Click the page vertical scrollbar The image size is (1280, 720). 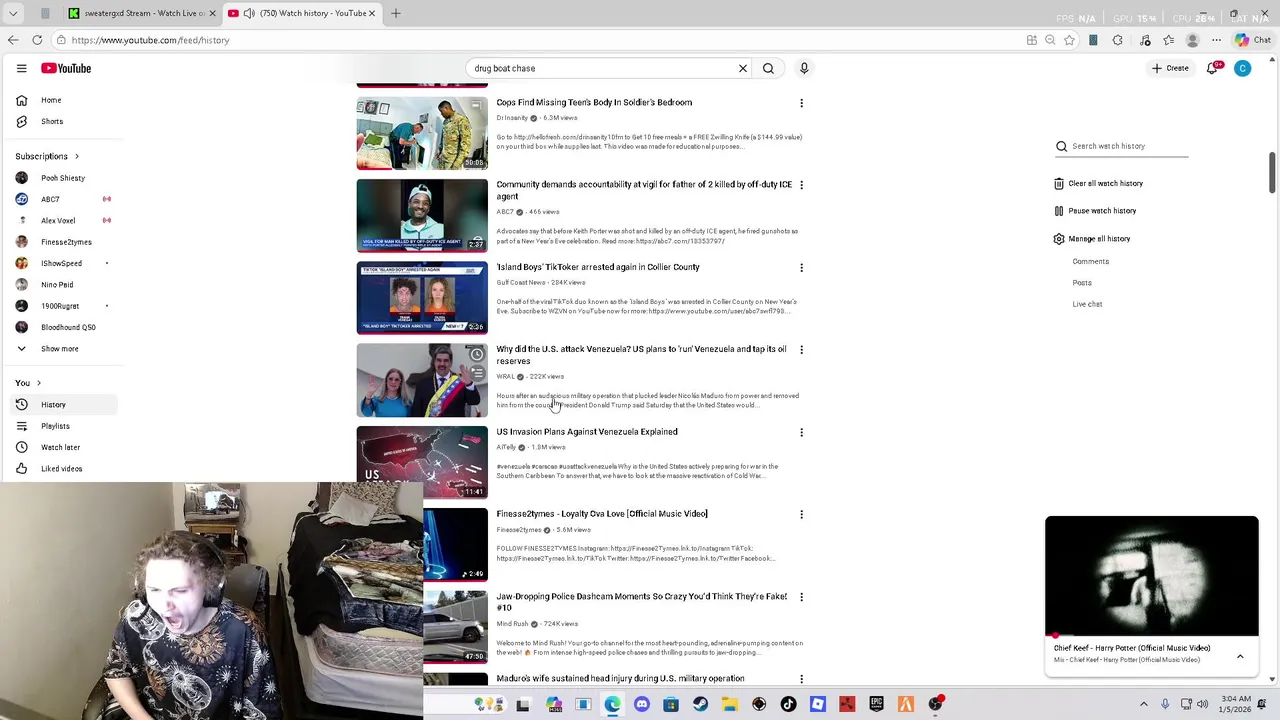tap(1272, 174)
